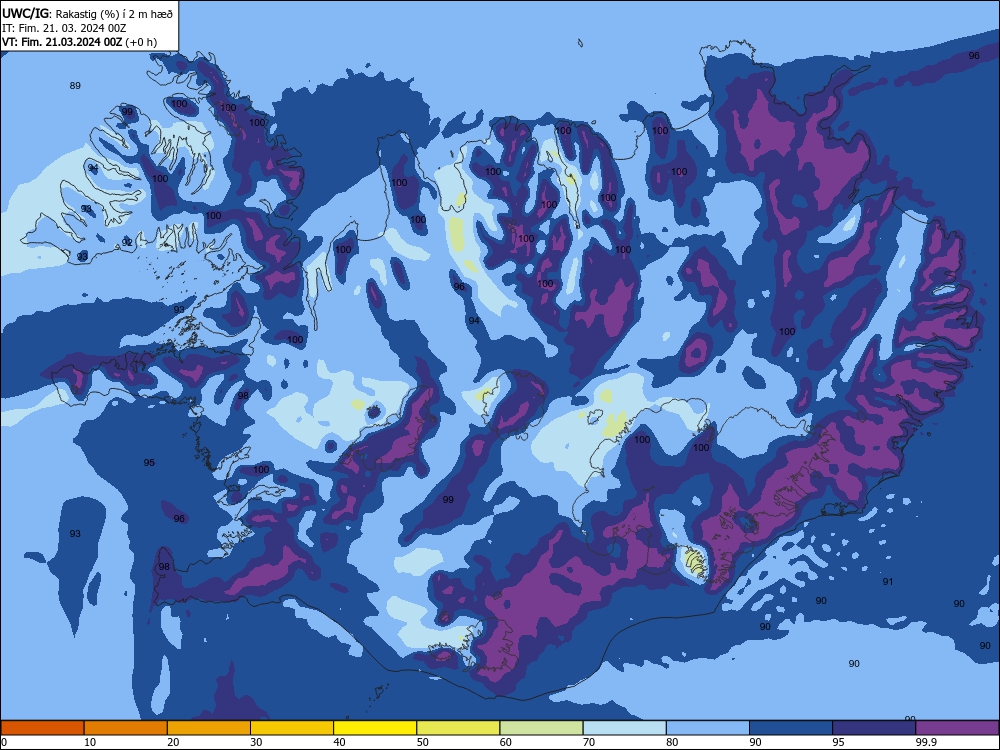Click the legend scale label '40'
The width and height of the screenshot is (1000, 750).
339,742
